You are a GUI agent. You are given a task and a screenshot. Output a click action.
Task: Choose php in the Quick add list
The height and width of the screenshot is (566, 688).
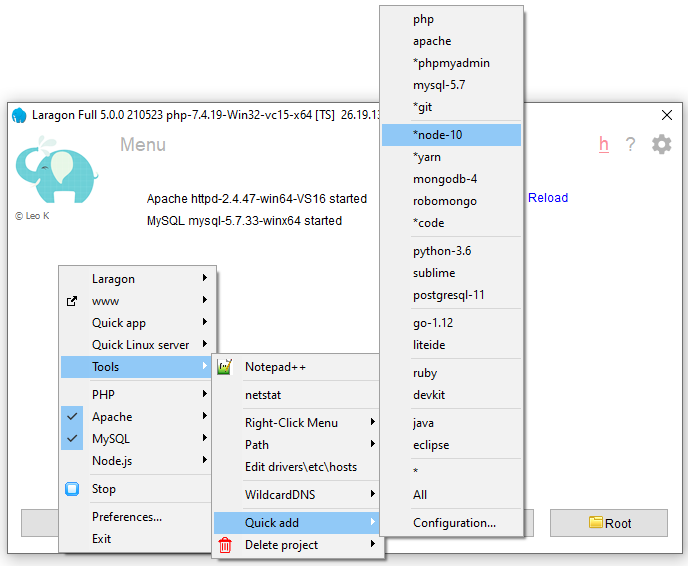(452, 19)
